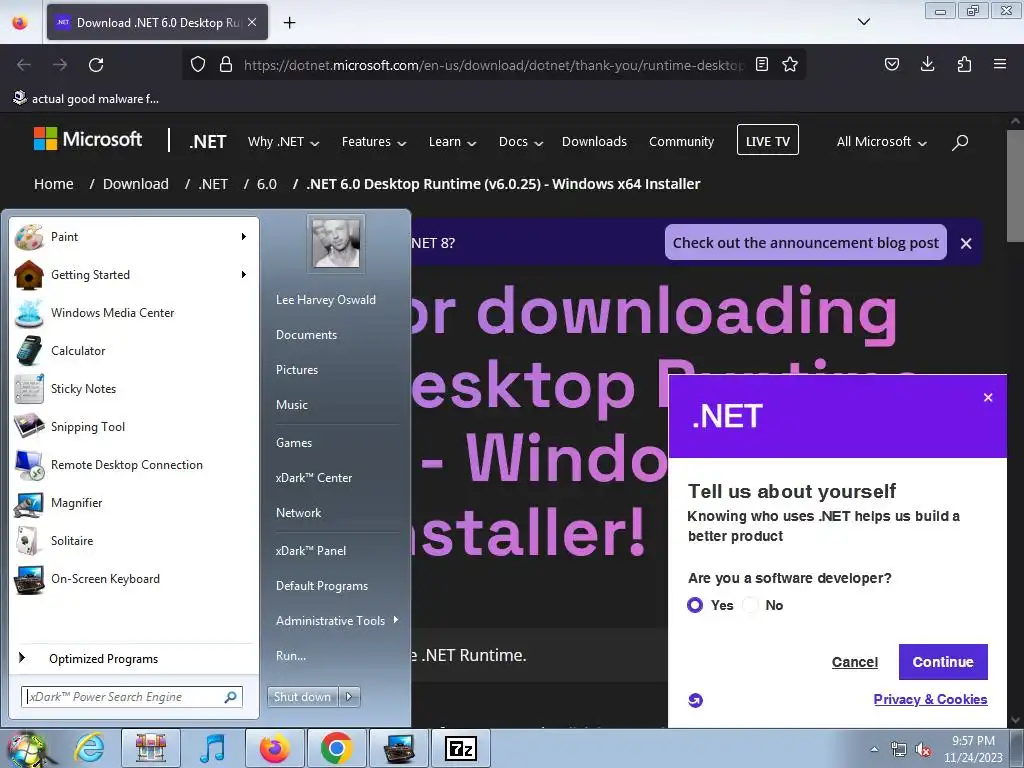Open the Firefox downloads panel
This screenshot has height=768, width=1024.
(927, 64)
